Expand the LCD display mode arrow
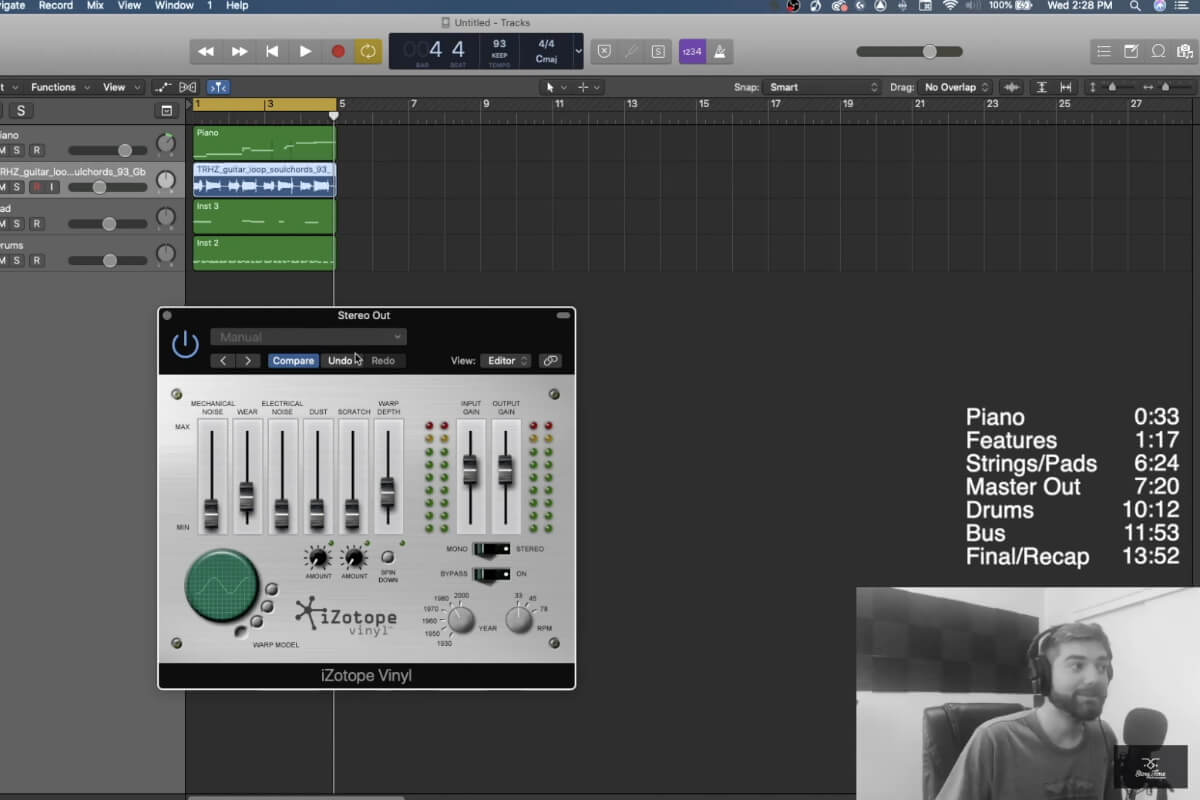Viewport: 1200px width, 800px height. (x=578, y=51)
